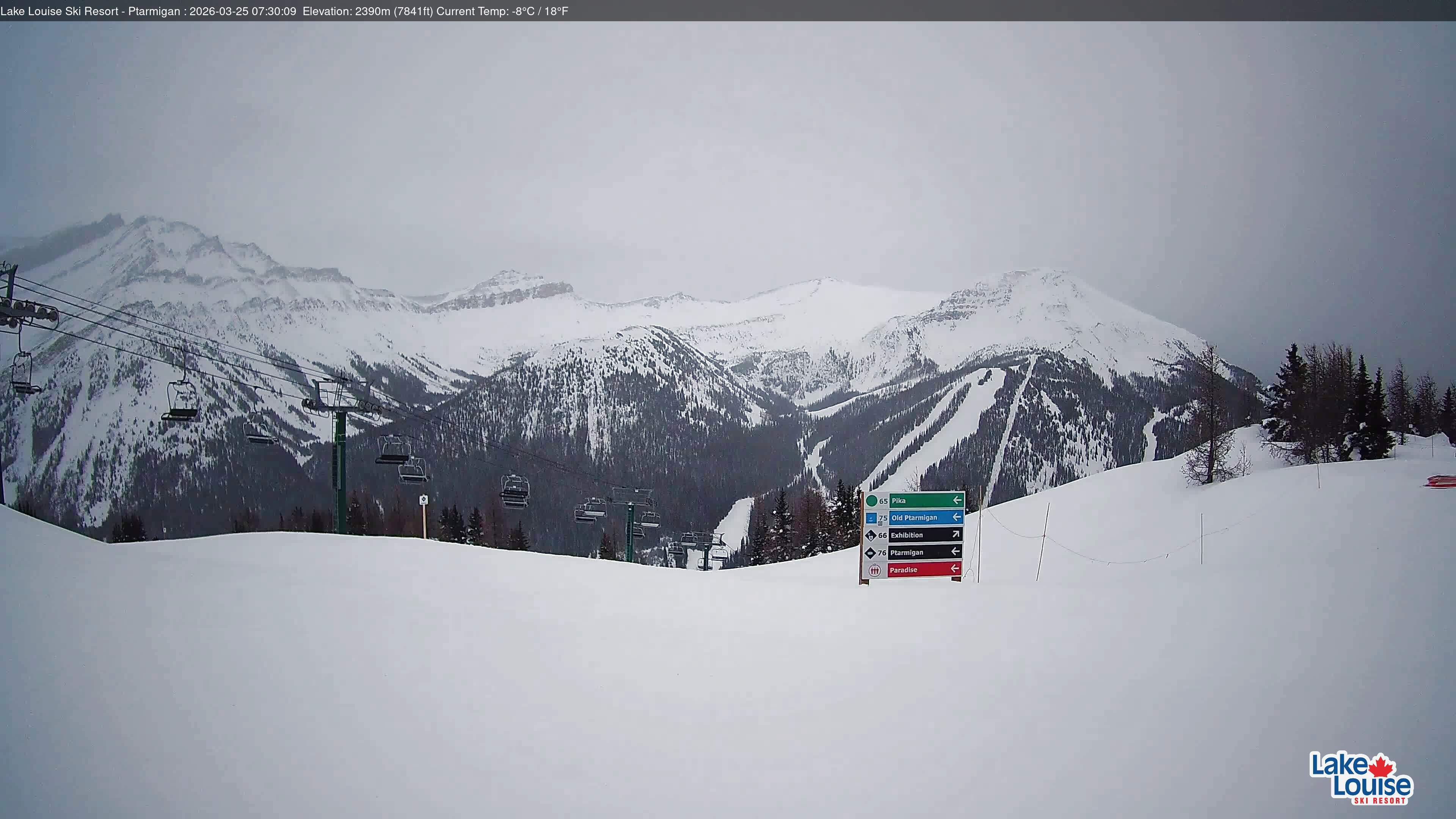Click the Lake Louise Ski Resort logo
The height and width of the screenshot is (819, 1456).
coord(1361,778)
